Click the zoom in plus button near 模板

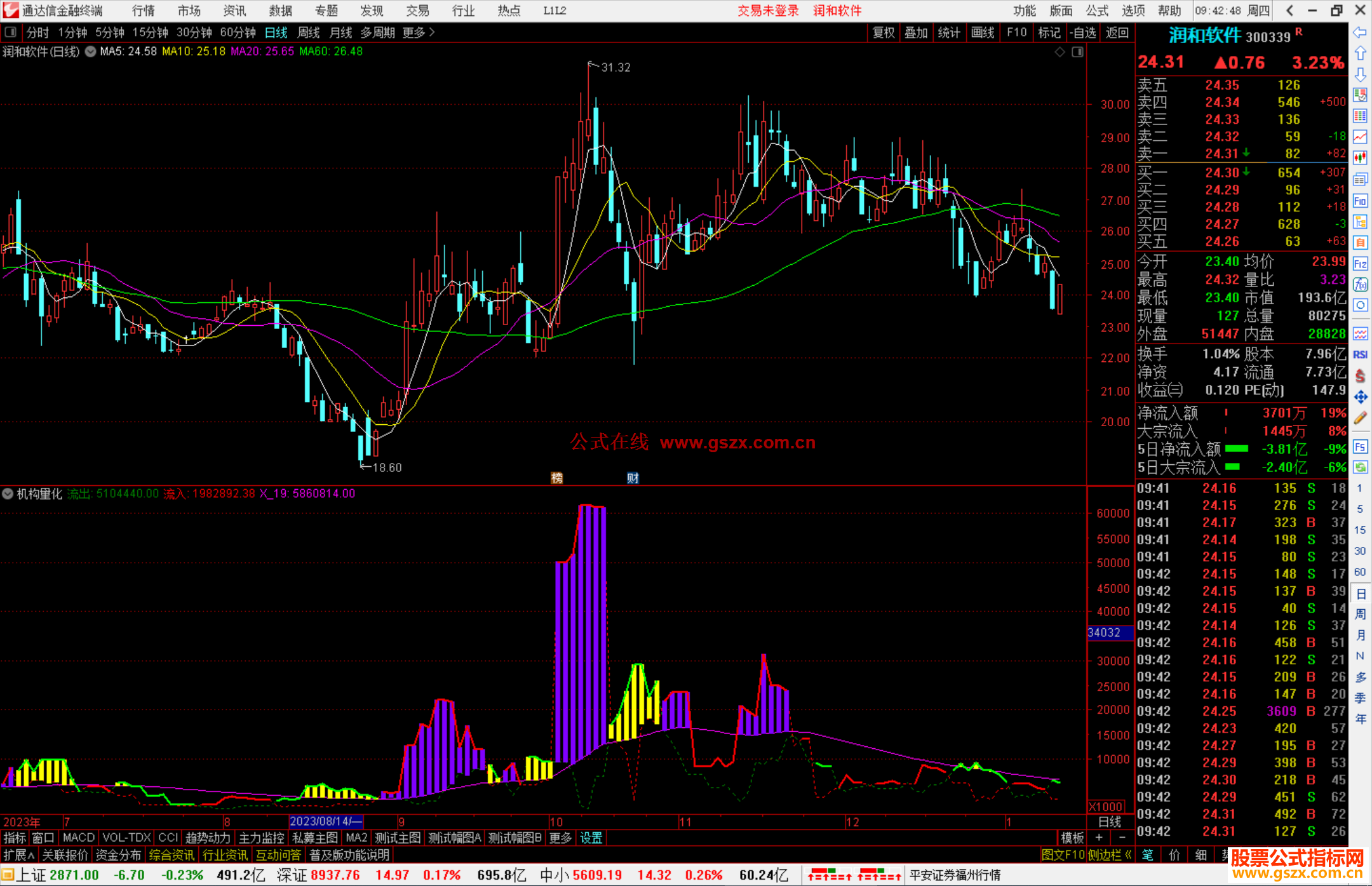[x=1099, y=838]
